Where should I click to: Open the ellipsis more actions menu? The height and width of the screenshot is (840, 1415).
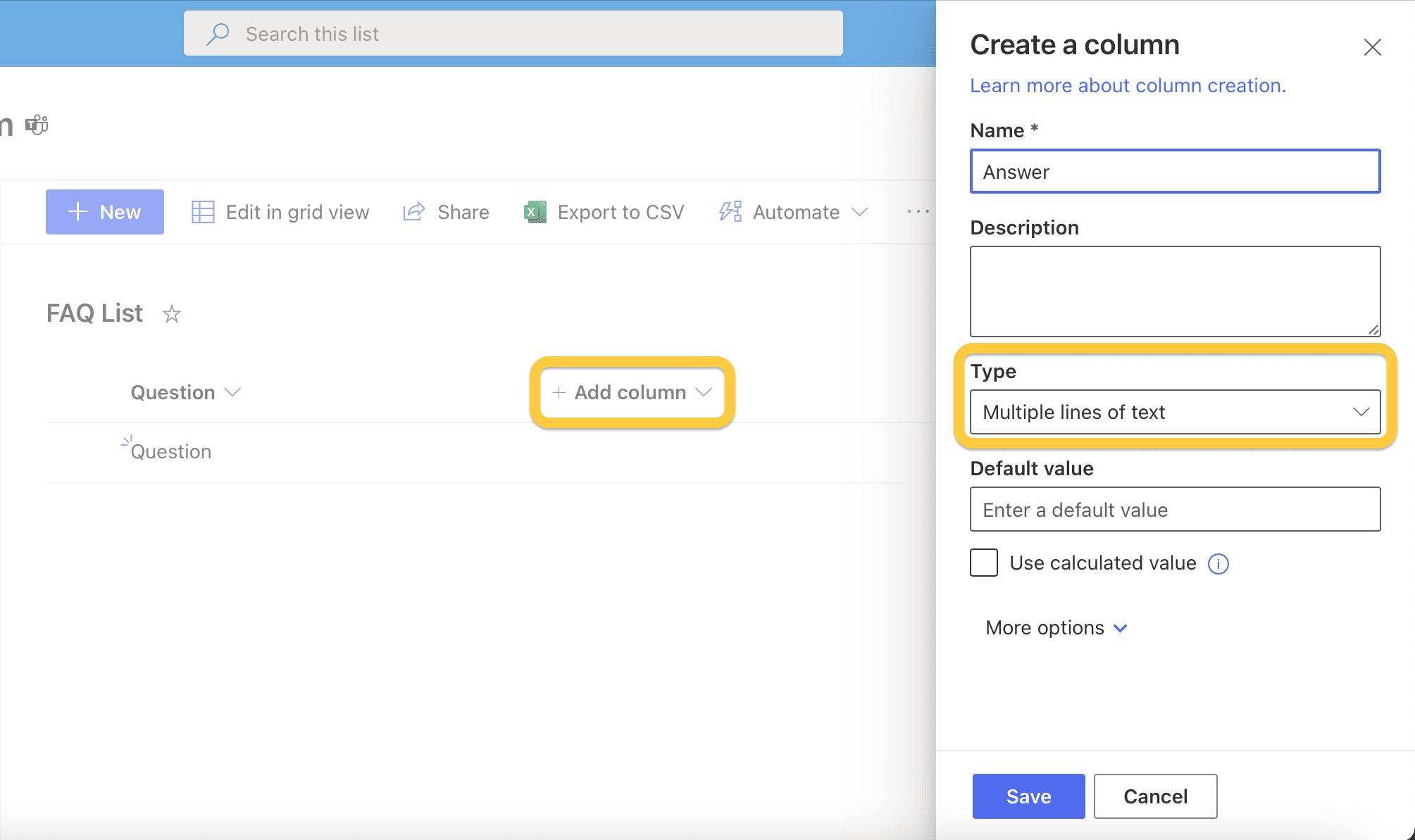tap(918, 211)
